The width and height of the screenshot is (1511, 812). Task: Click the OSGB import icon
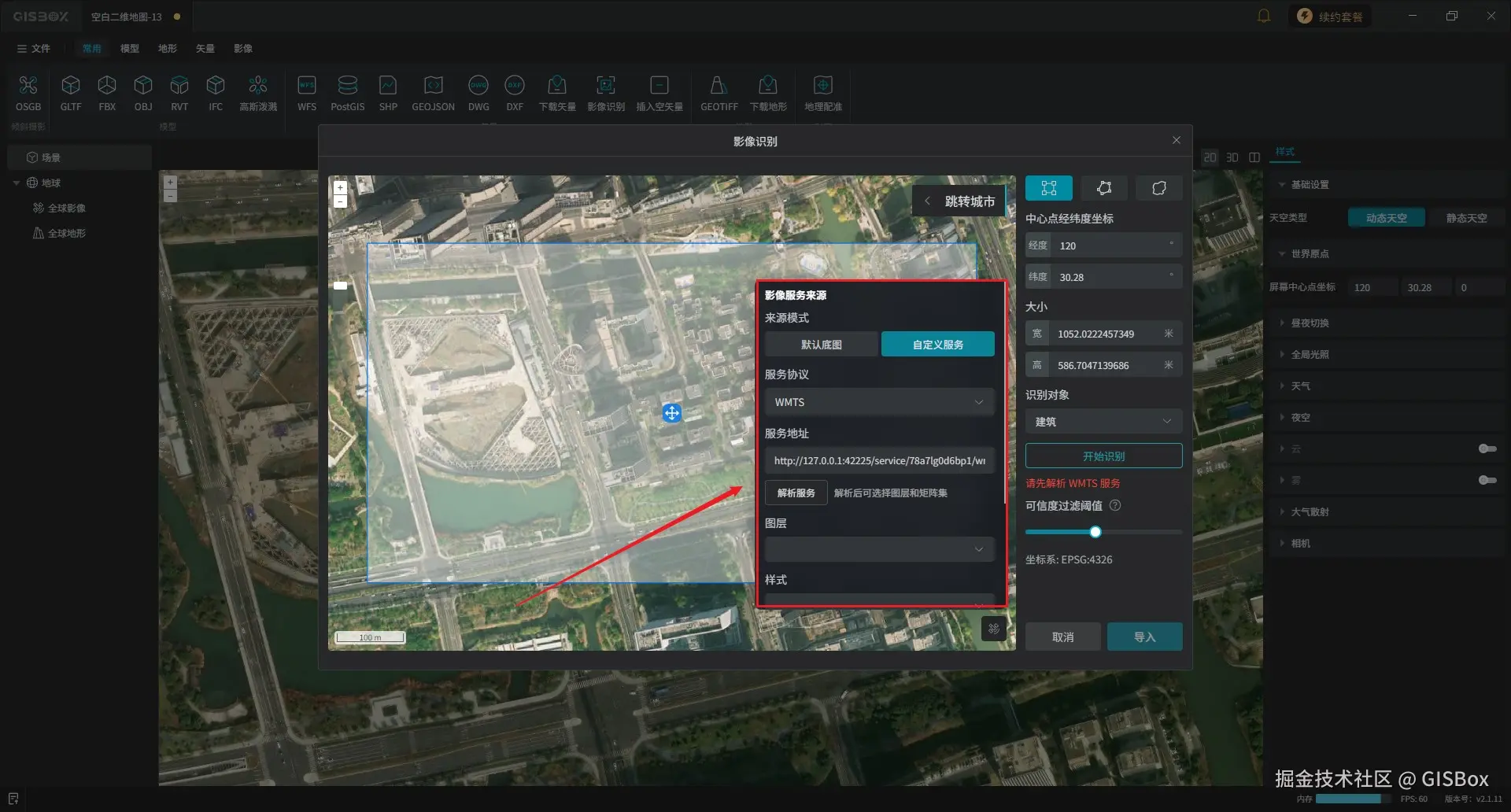pos(28,93)
